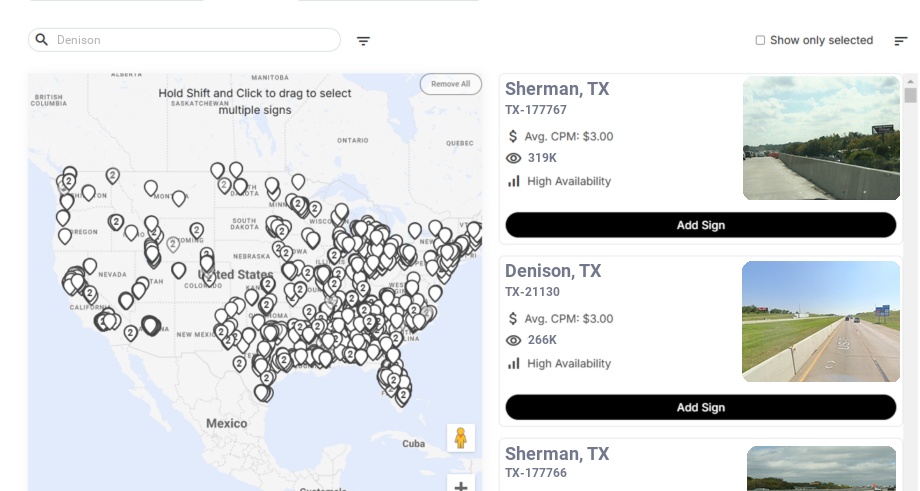The image size is (920, 491).
Task: Open the filter icon beside search box
Action: pyautogui.click(x=364, y=41)
